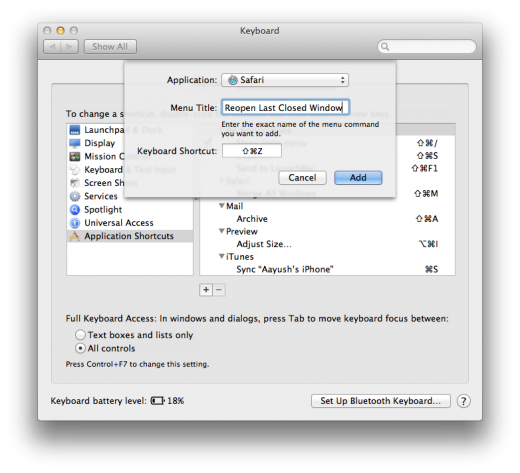This screenshot has height=473, width=520.
Task: Select the Archive shortcut row
Action: tap(327, 219)
